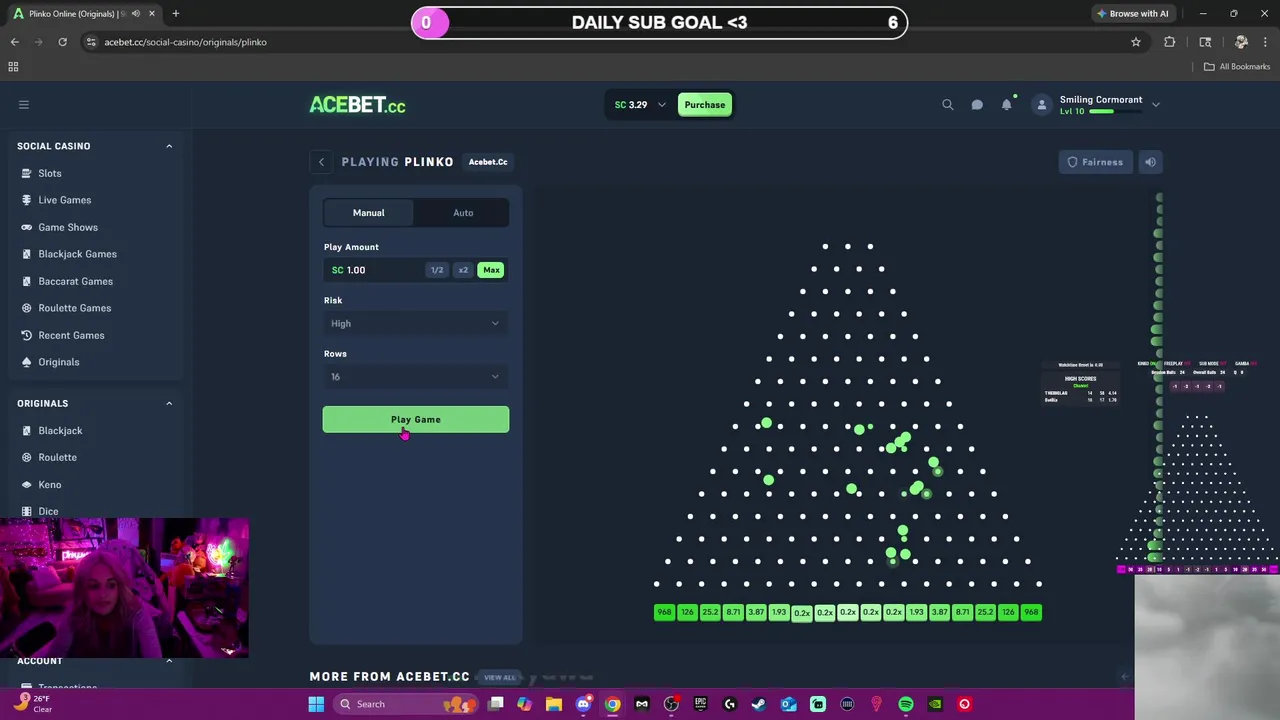Open the Chrome extensions puzzle icon
This screenshot has height=720, width=1280.
(x=1169, y=42)
